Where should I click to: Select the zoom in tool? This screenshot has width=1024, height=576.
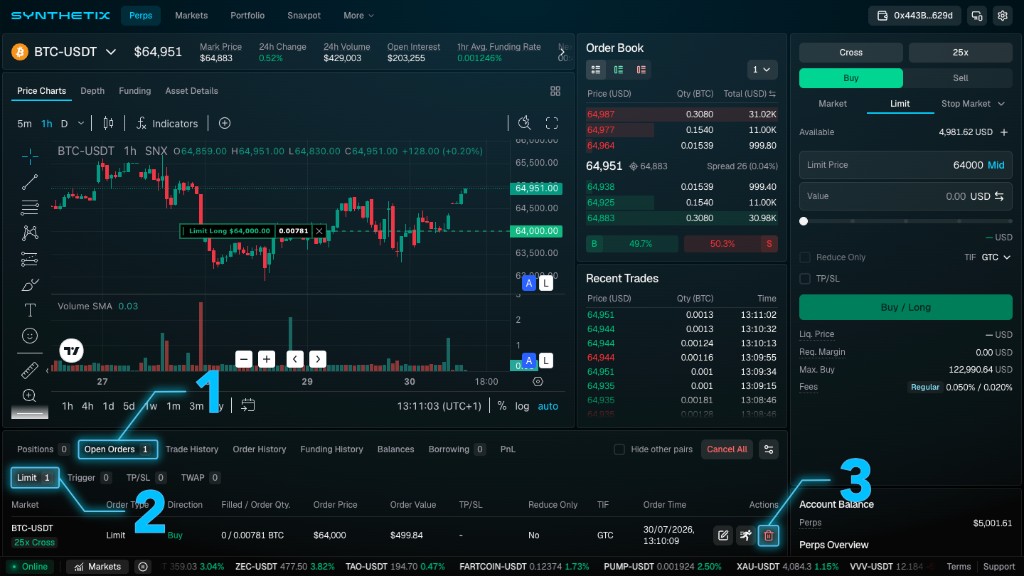coord(29,395)
